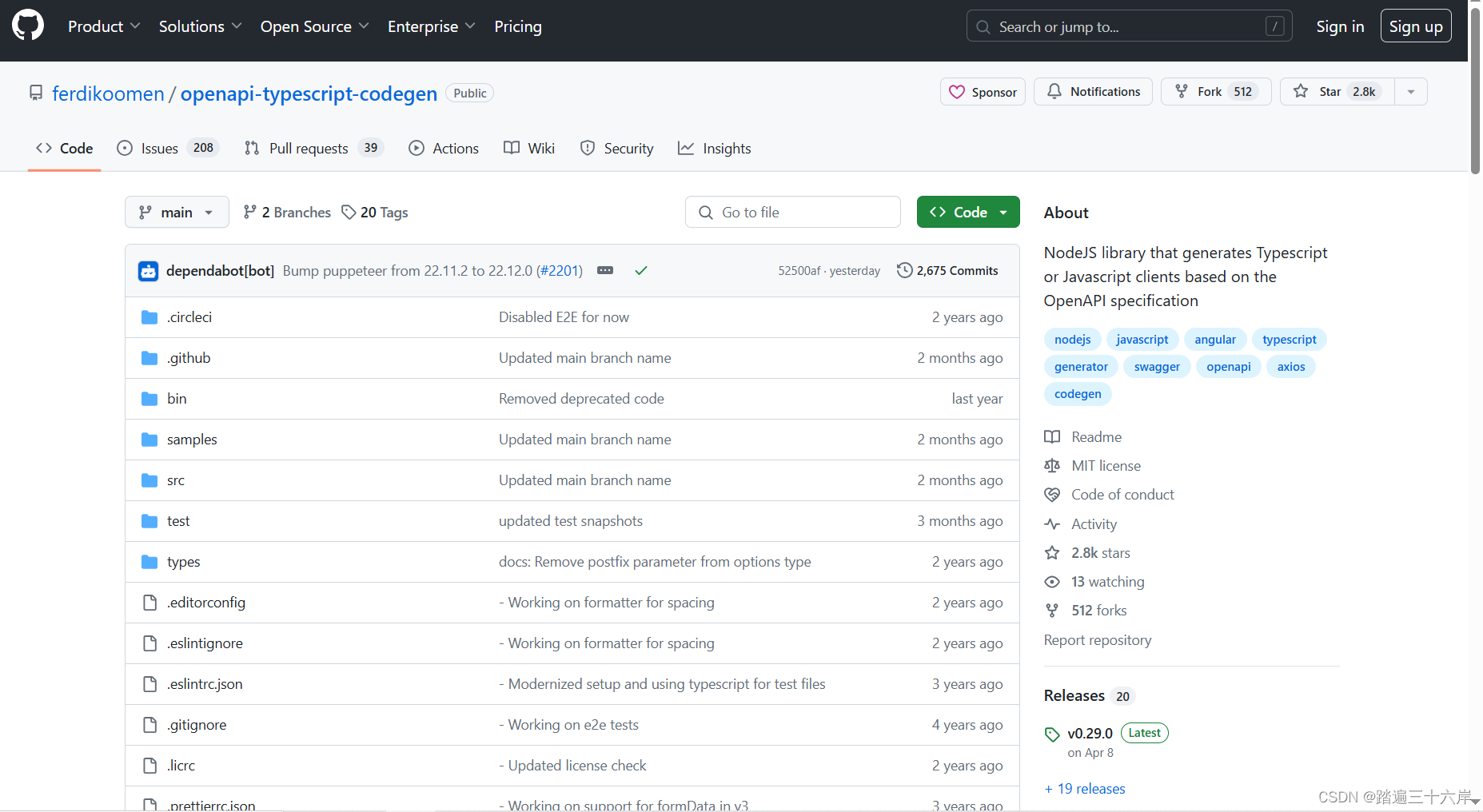This screenshot has width=1483, height=812.
Task: Click the Sponsor heart icon
Action: (958, 91)
